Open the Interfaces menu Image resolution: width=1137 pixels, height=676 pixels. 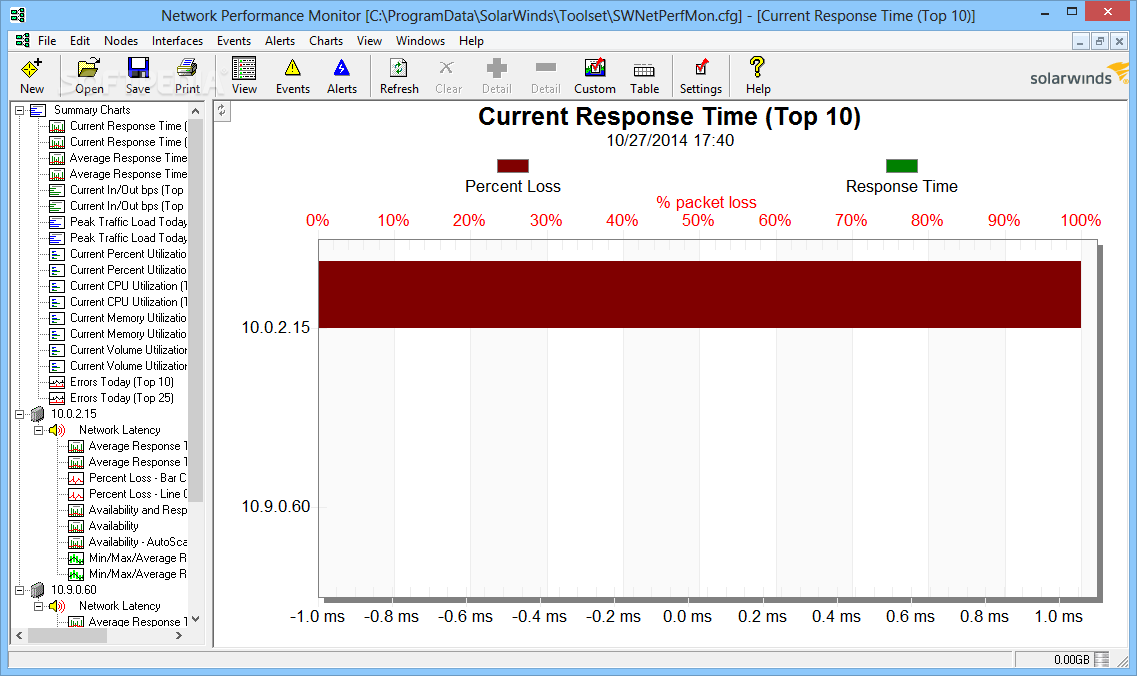click(x=178, y=41)
